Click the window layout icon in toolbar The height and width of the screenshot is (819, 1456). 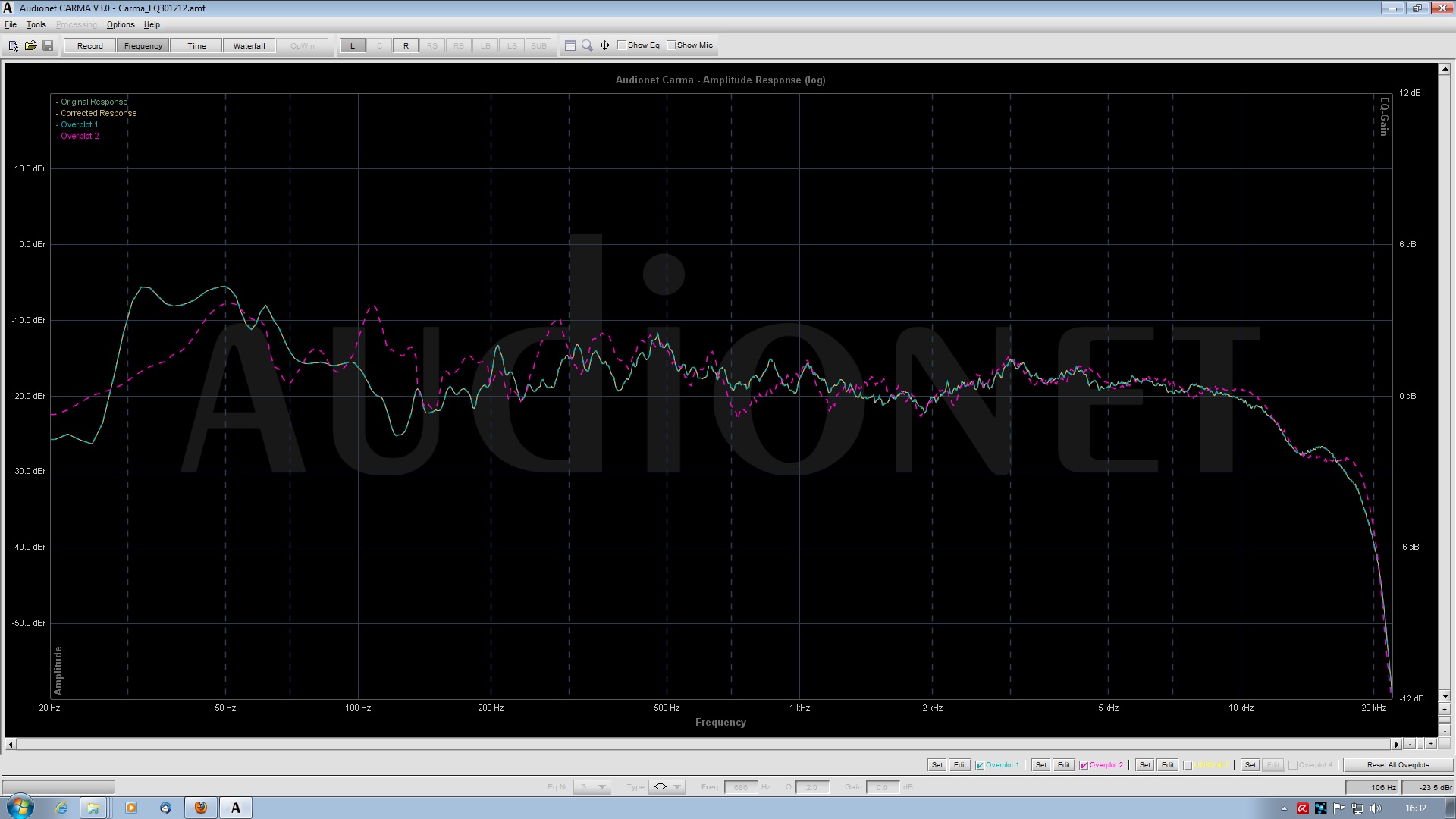tap(570, 45)
